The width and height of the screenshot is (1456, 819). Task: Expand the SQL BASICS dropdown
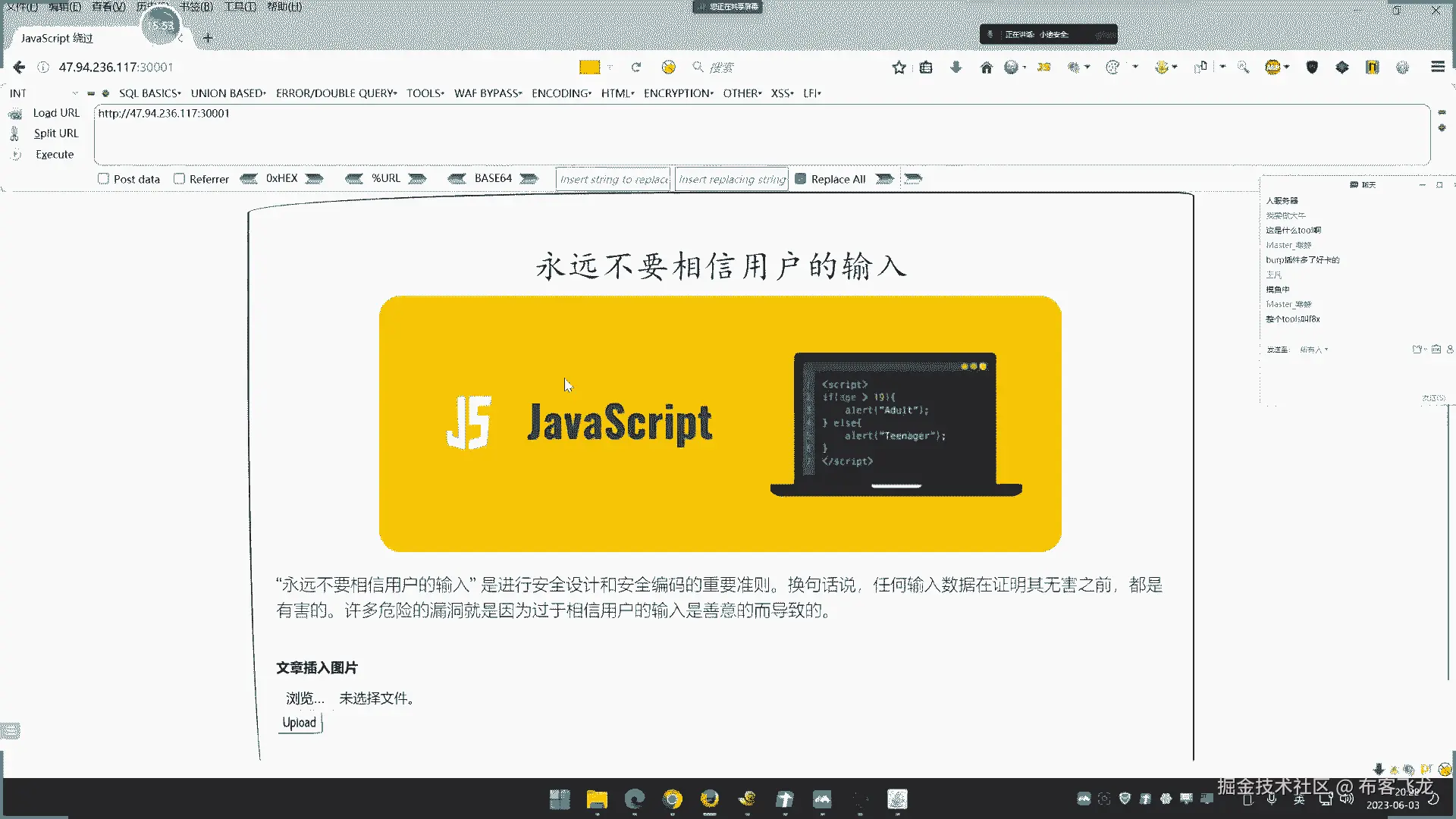point(149,93)
